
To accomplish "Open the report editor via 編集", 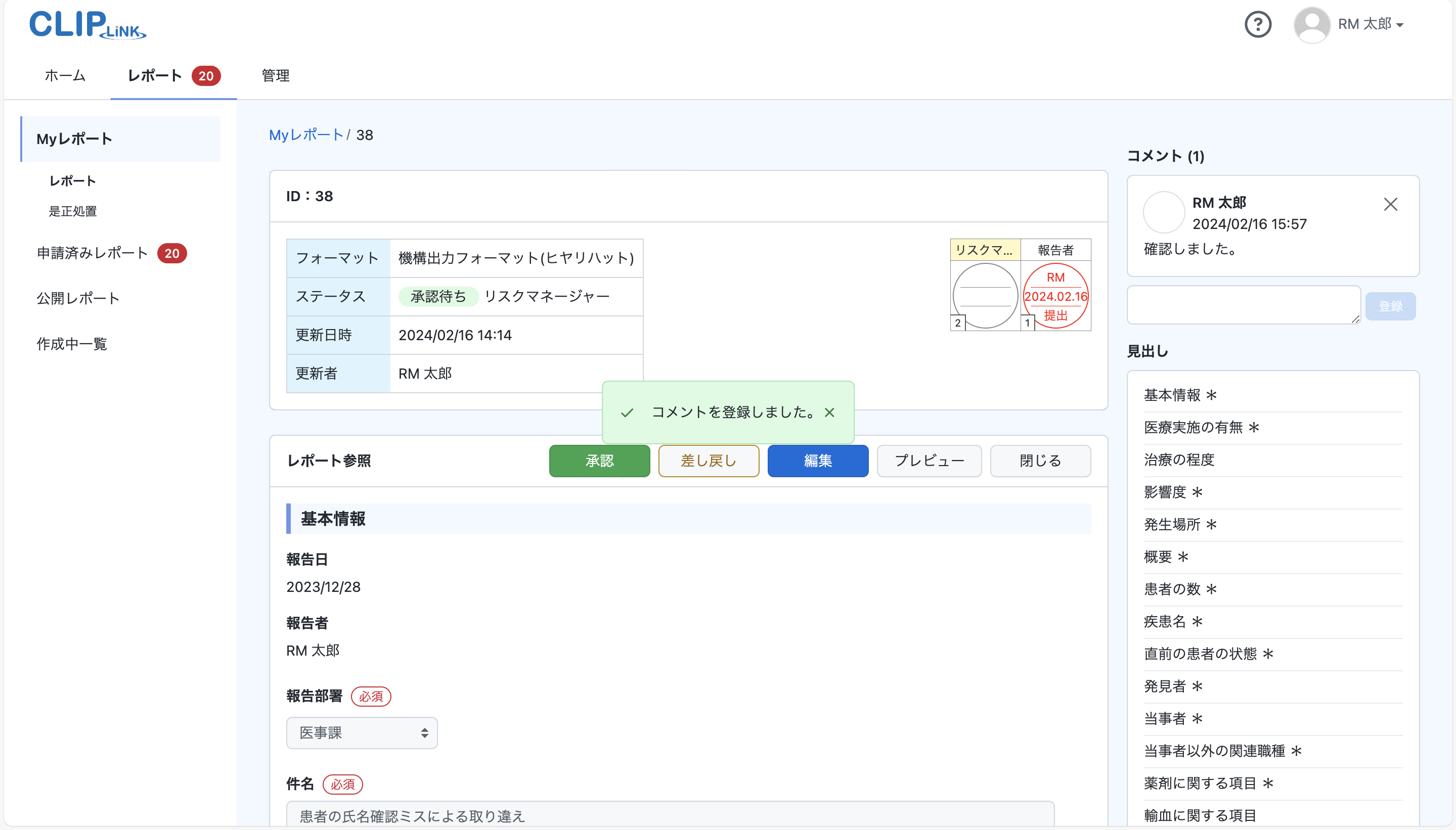I will (817, 460).
